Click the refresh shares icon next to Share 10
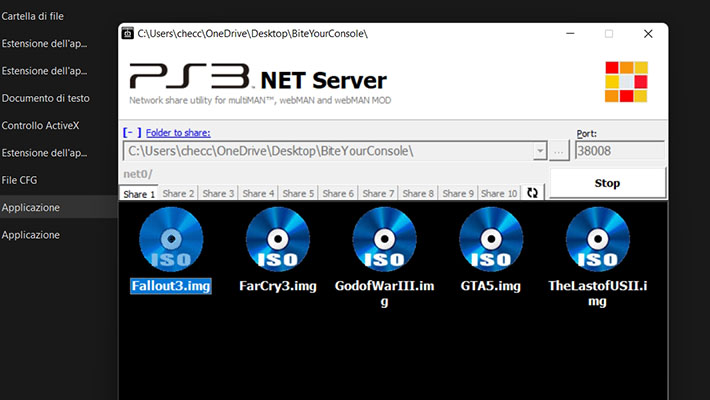The image size is (710, 400). 532,193
